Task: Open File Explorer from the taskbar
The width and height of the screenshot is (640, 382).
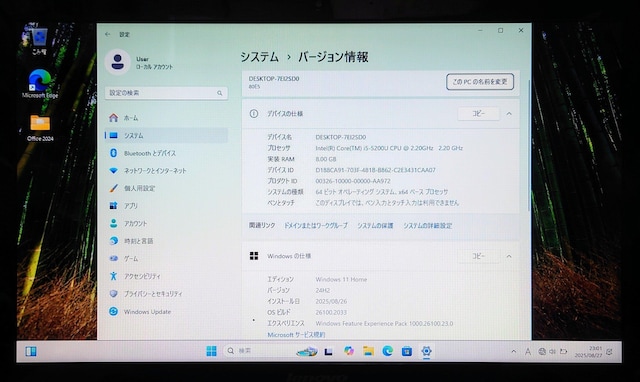Action: pos(368,351)
